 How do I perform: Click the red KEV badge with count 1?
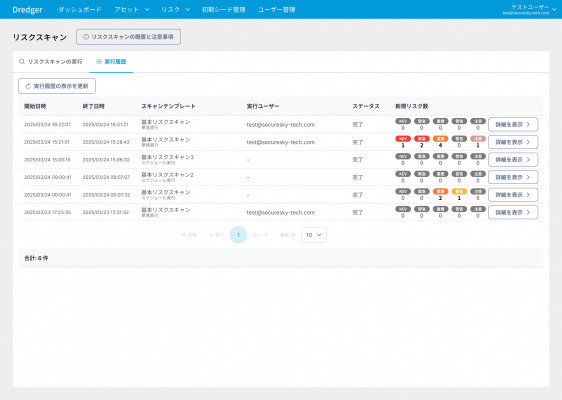click(403, 139)
